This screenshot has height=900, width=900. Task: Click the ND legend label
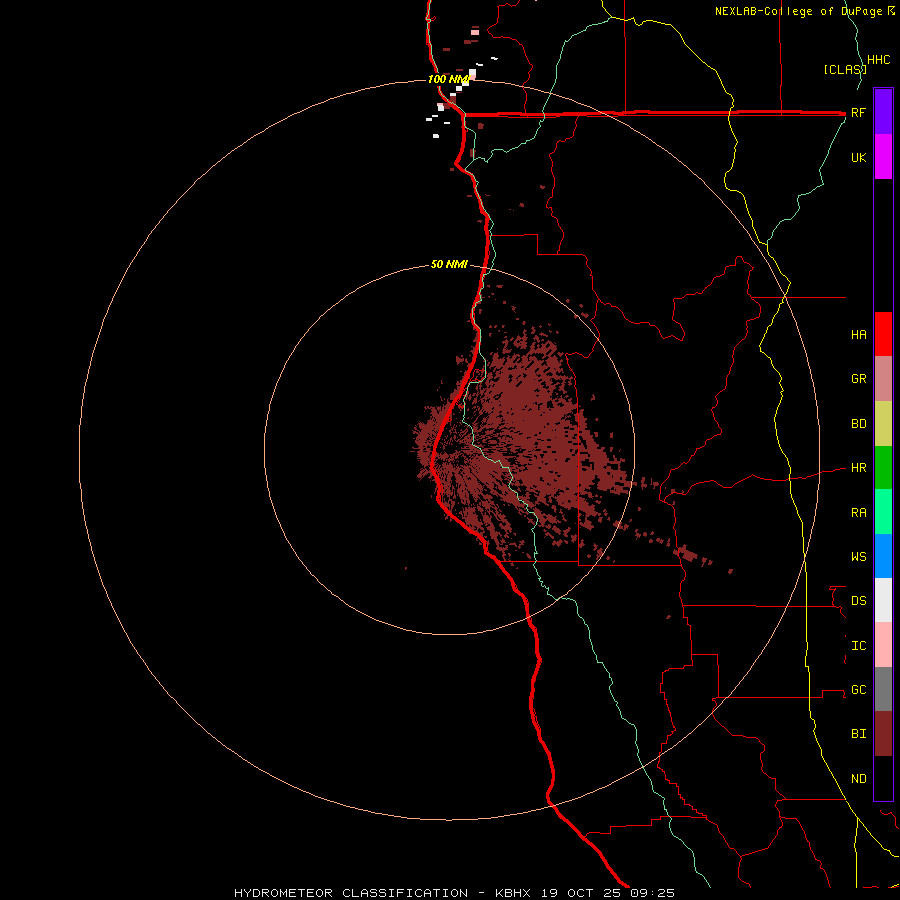858,779
